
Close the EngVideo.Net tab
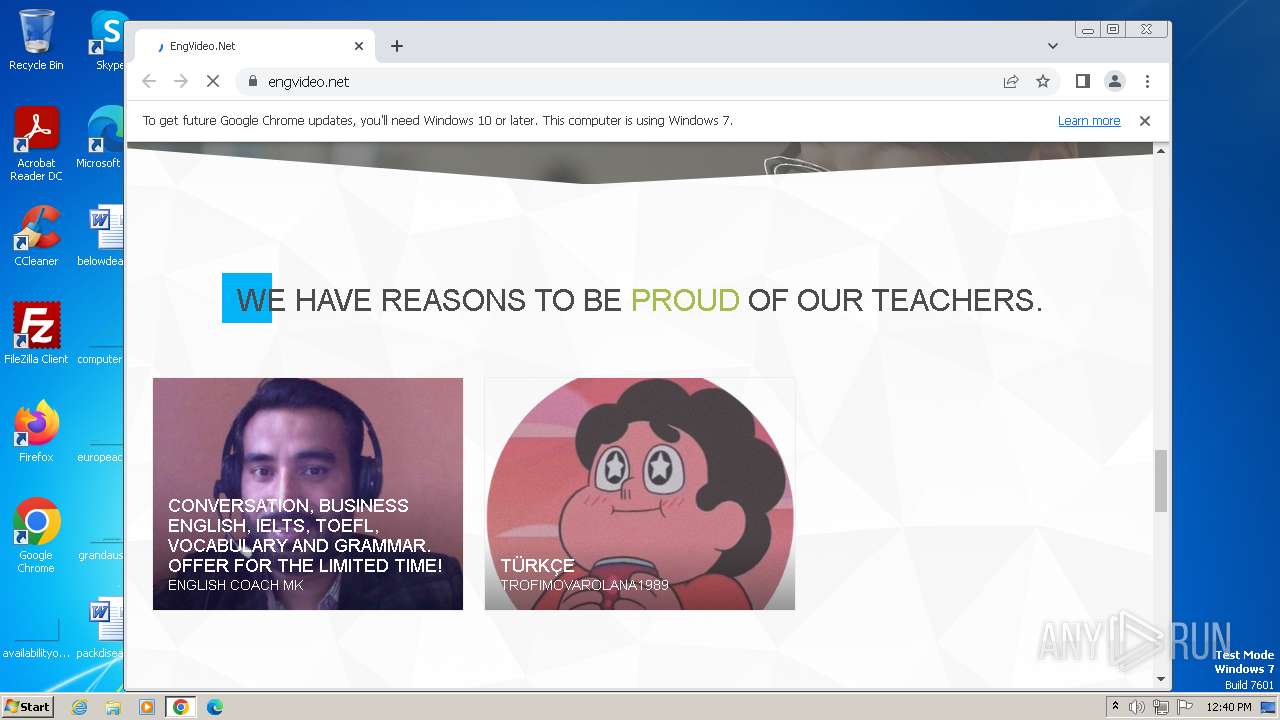(x=359, y=46)
